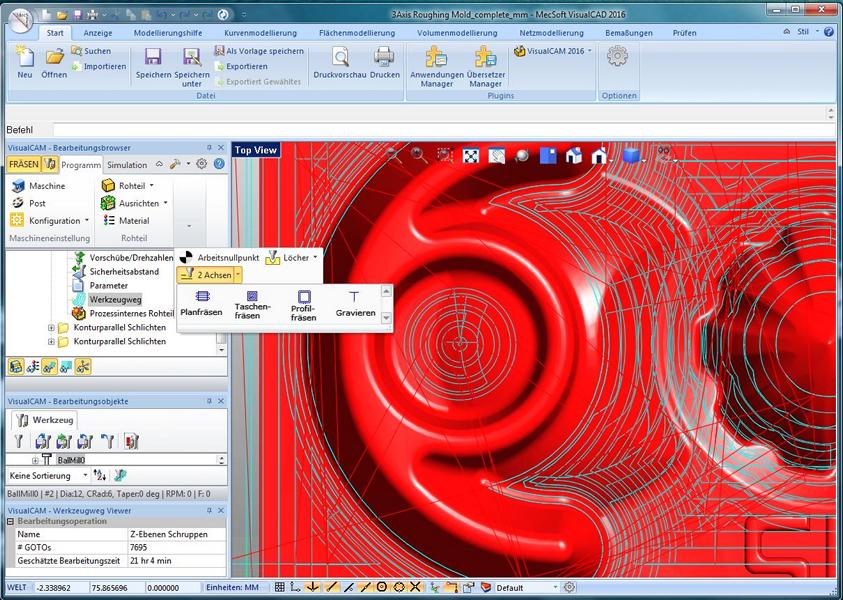The image size is (843, 600).
Task: Switch to the Simulation tab
Action: (127, 165)
